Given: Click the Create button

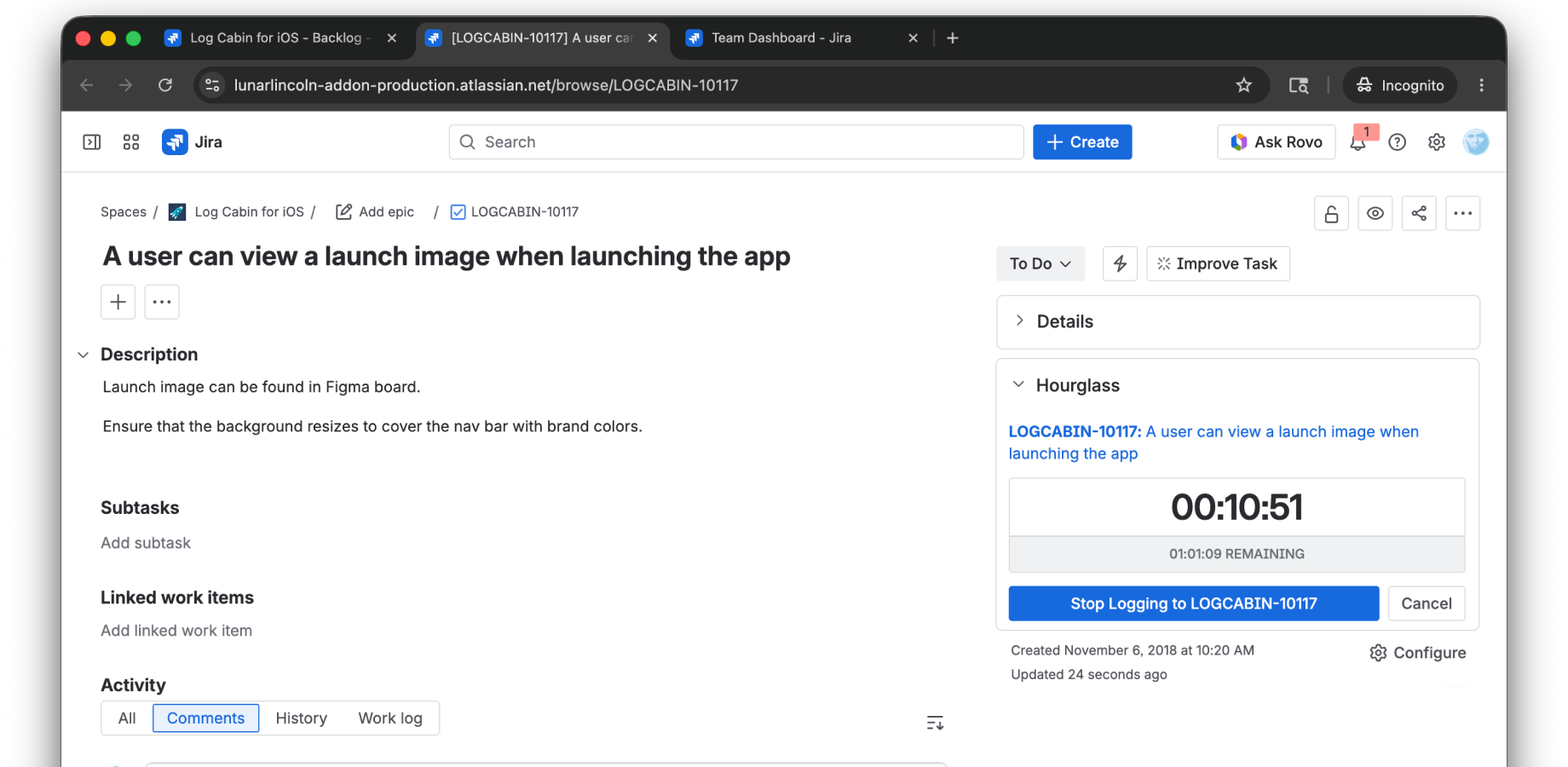Looking at the screenshot, I should 1082,142.
